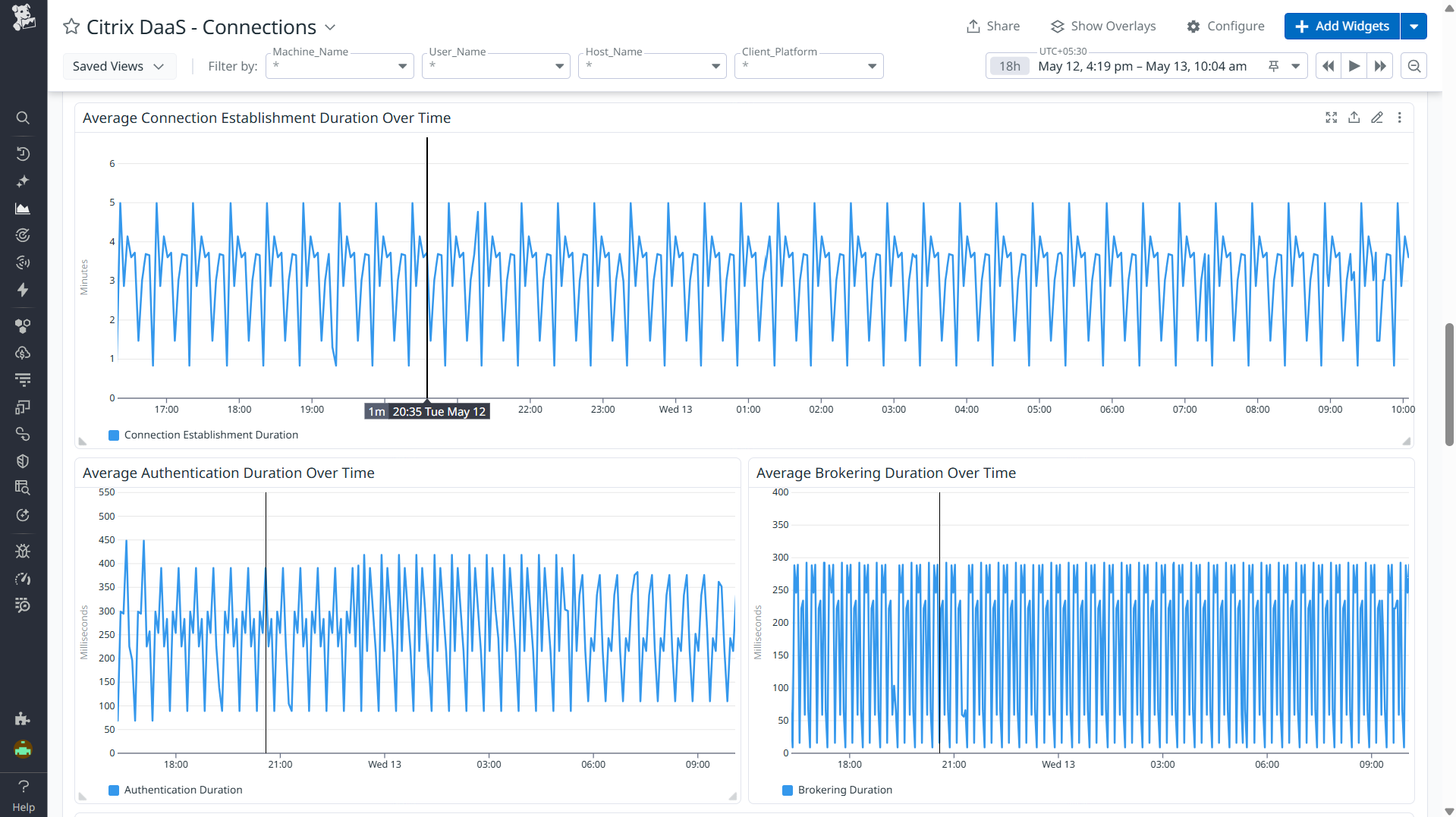Zoom out the time range
1456x817 pixels.
[x=1414, y=66]
